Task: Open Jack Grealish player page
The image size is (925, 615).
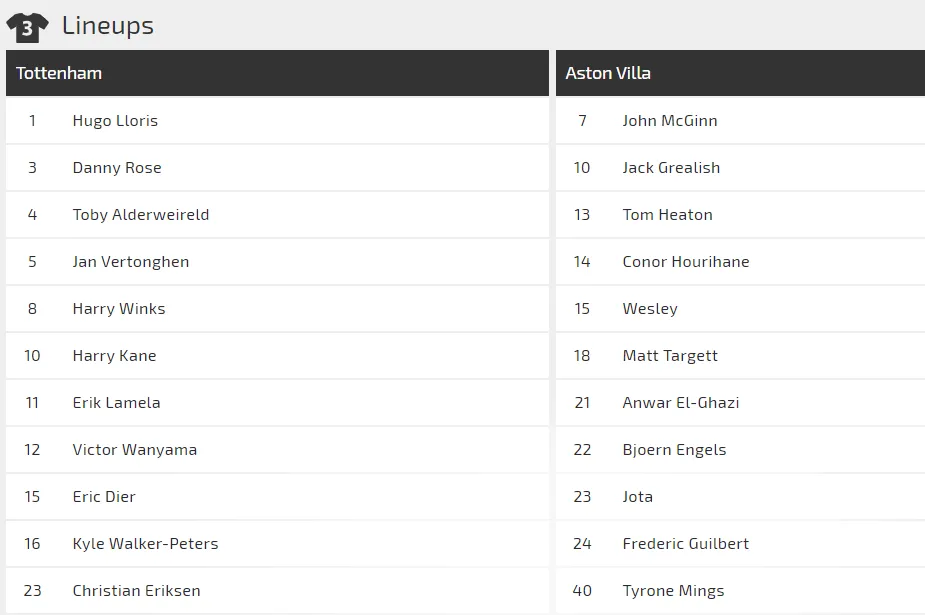Action: pyautogui.click(x=671, y=168)
